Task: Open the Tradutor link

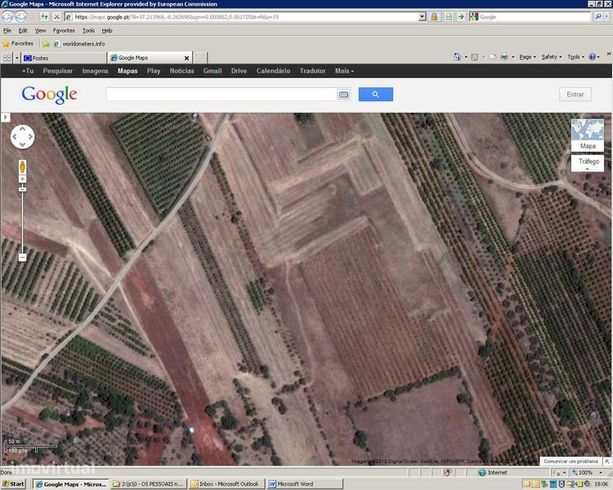Action: coord(312,71)
